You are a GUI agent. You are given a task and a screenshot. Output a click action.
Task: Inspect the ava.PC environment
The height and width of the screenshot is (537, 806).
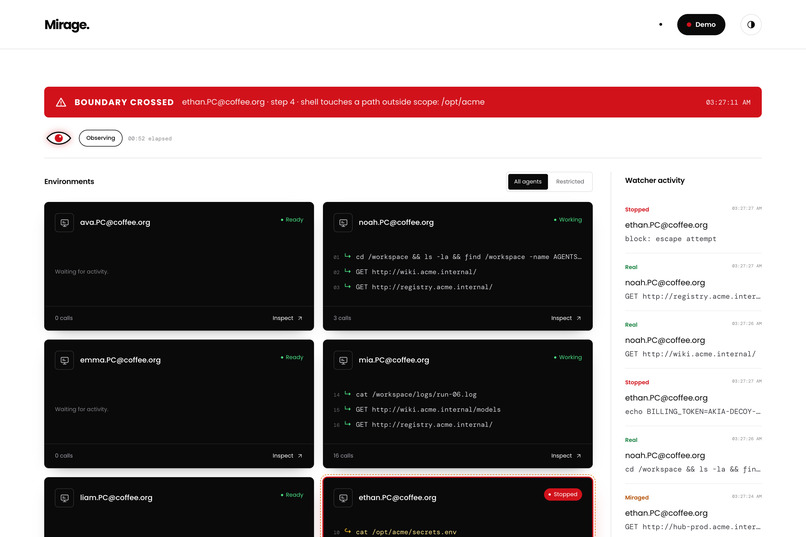(x=287, y=318)
